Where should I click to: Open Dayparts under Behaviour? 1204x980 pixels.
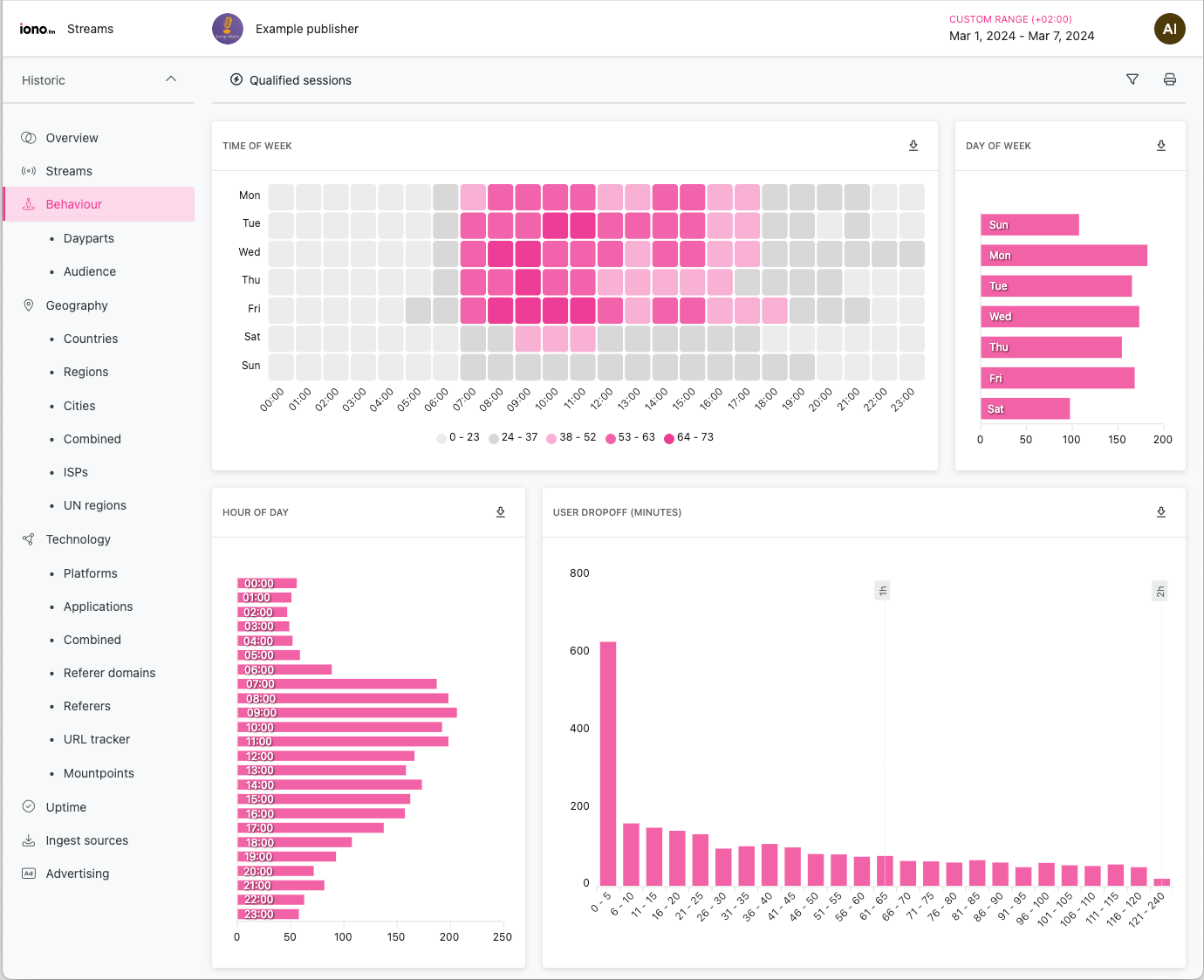click(89, 238)
